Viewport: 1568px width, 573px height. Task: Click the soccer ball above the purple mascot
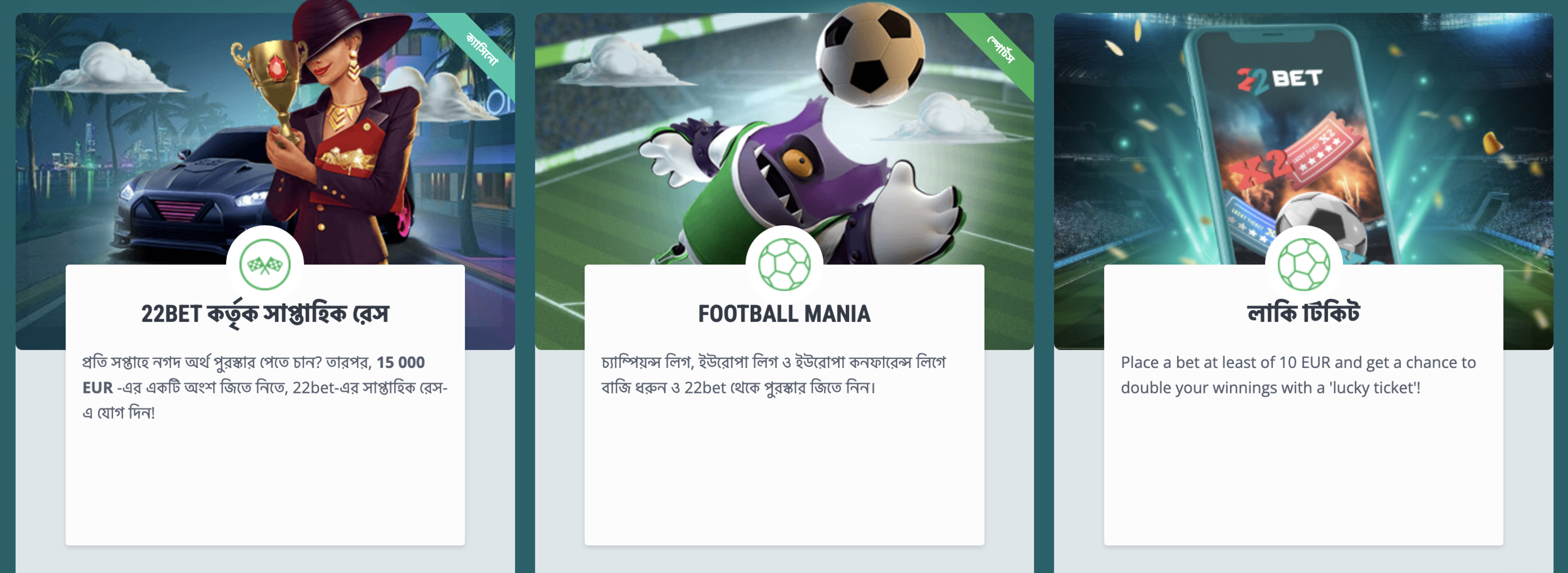870,55
